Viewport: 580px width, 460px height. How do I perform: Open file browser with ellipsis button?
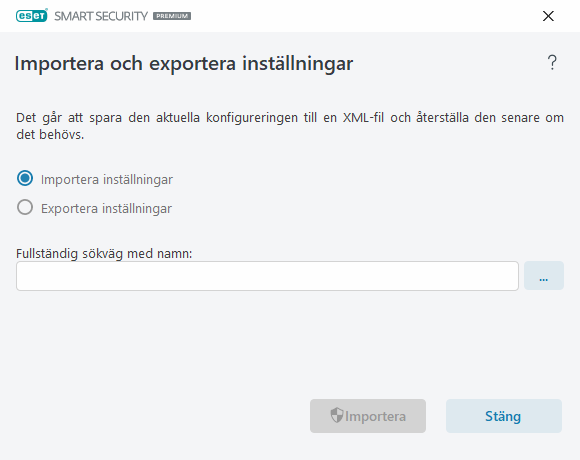tap(544, 276)
